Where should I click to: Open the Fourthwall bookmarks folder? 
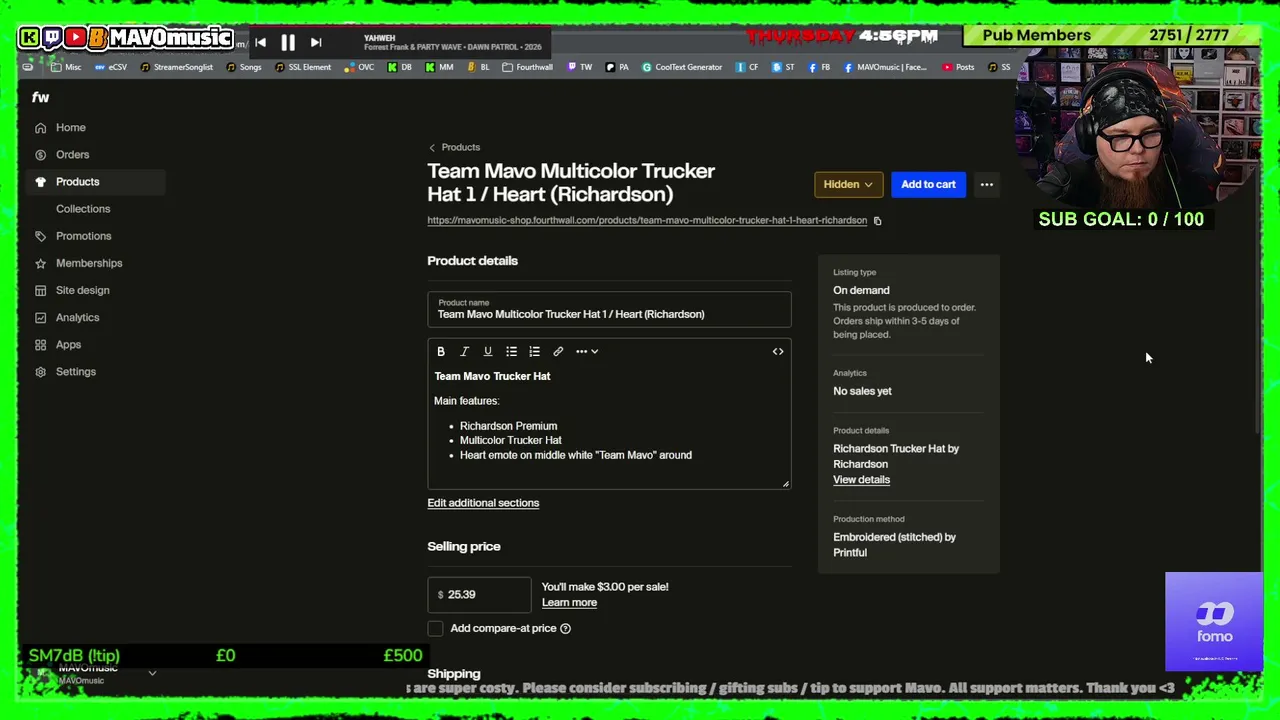(x=527, y=67)
